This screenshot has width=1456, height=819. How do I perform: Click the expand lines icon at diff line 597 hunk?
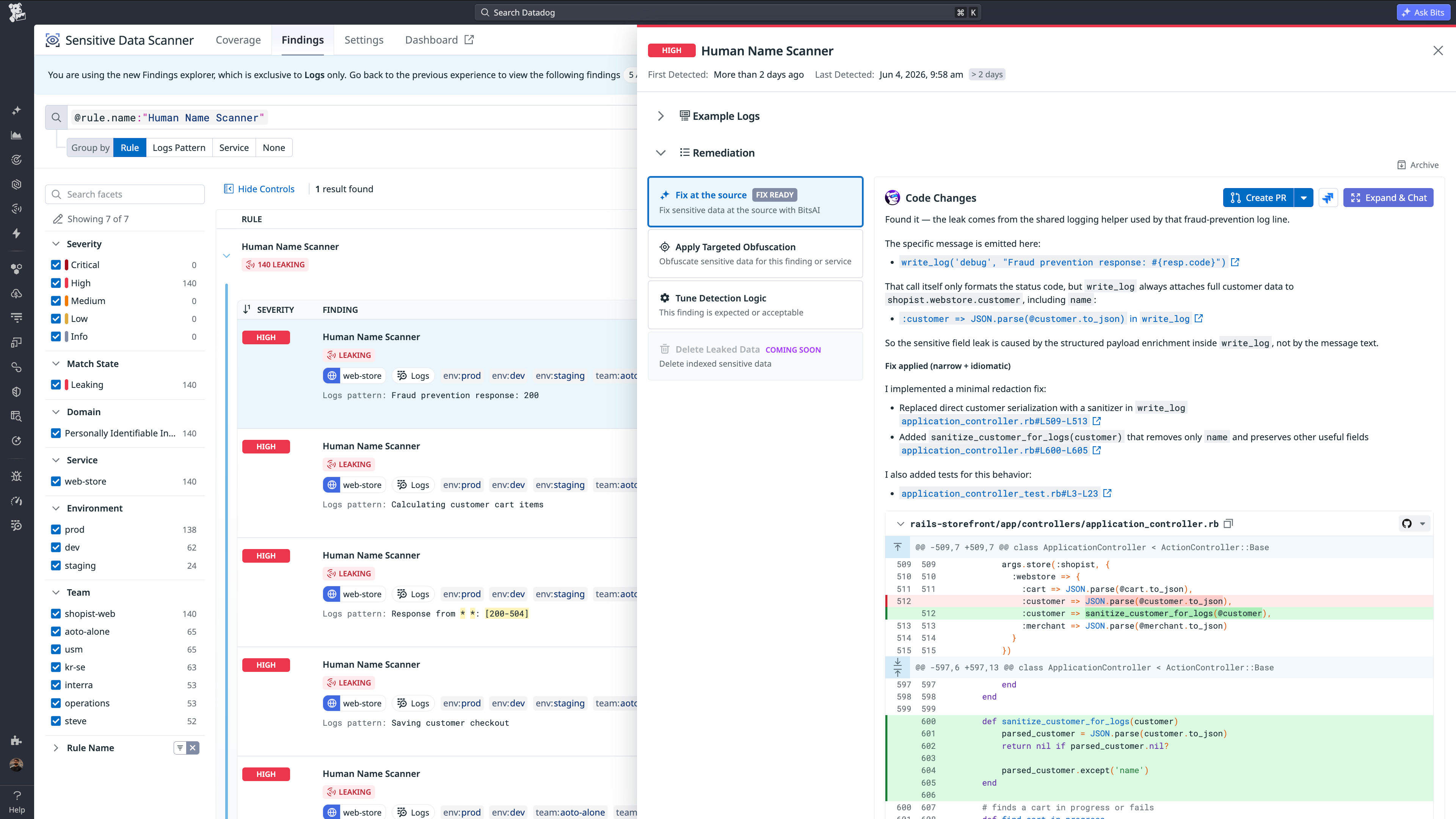pos(897,667)
